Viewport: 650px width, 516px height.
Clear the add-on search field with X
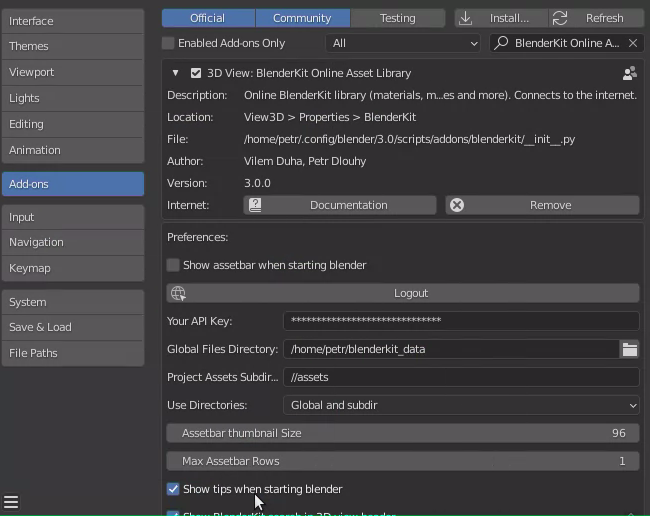coord(632,43)
